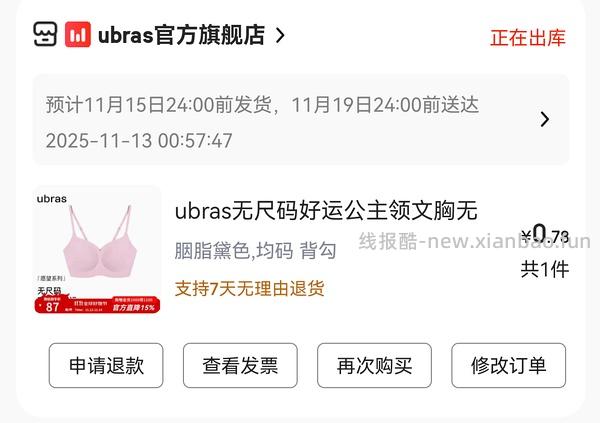Viewport: 600px width, 423px height.
Task: Tap the red ubras brand logo
Action: click(x=78, y=34)
